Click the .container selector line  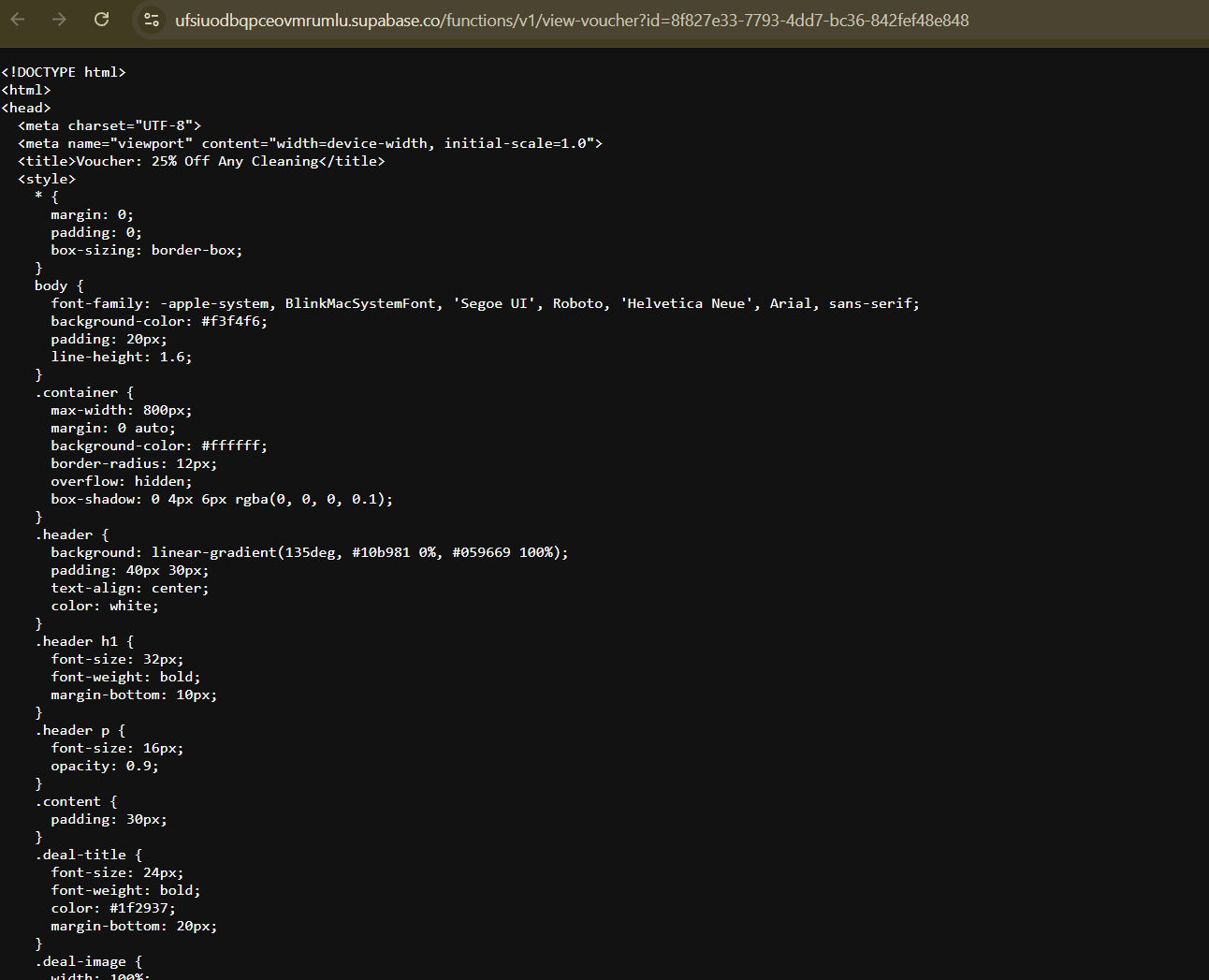84,392
